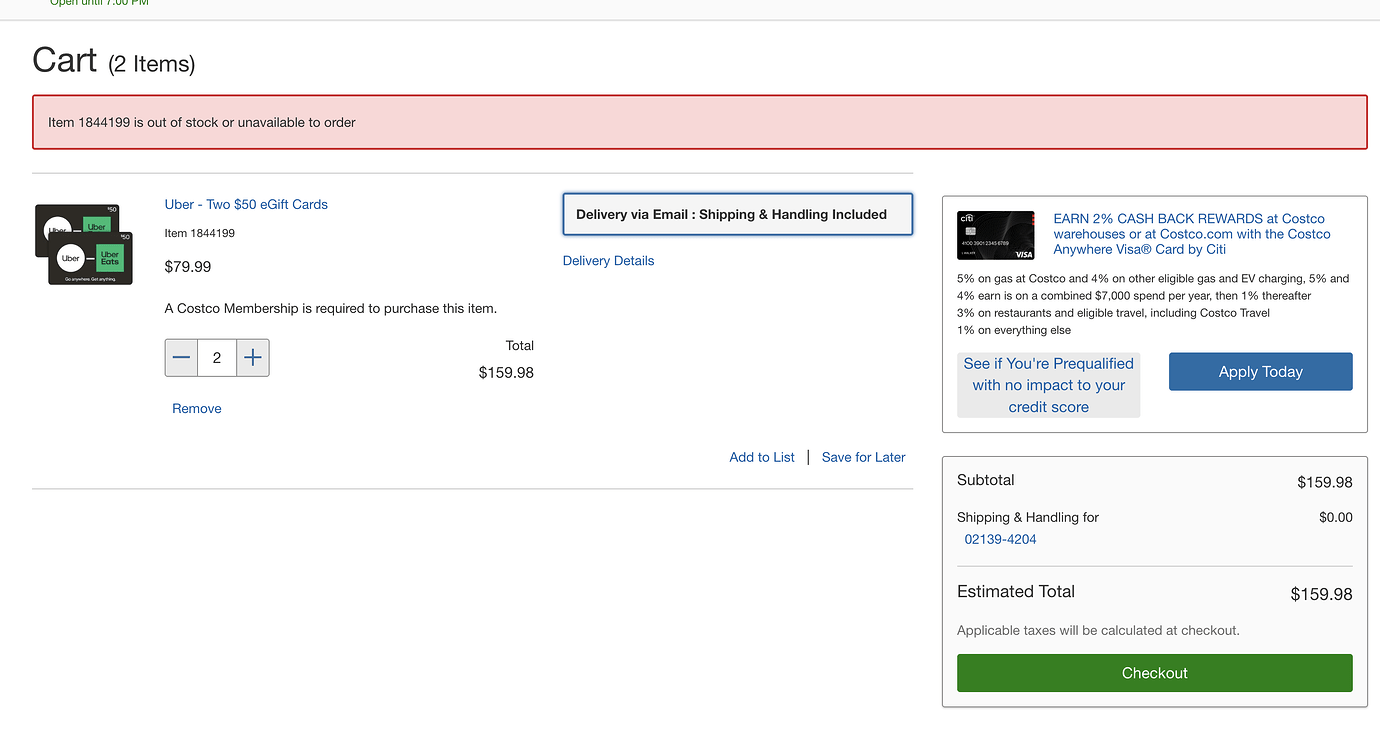Click Add to List
Screen dimensions: 1380x746
pyautogui.click(x=761, y=457)
